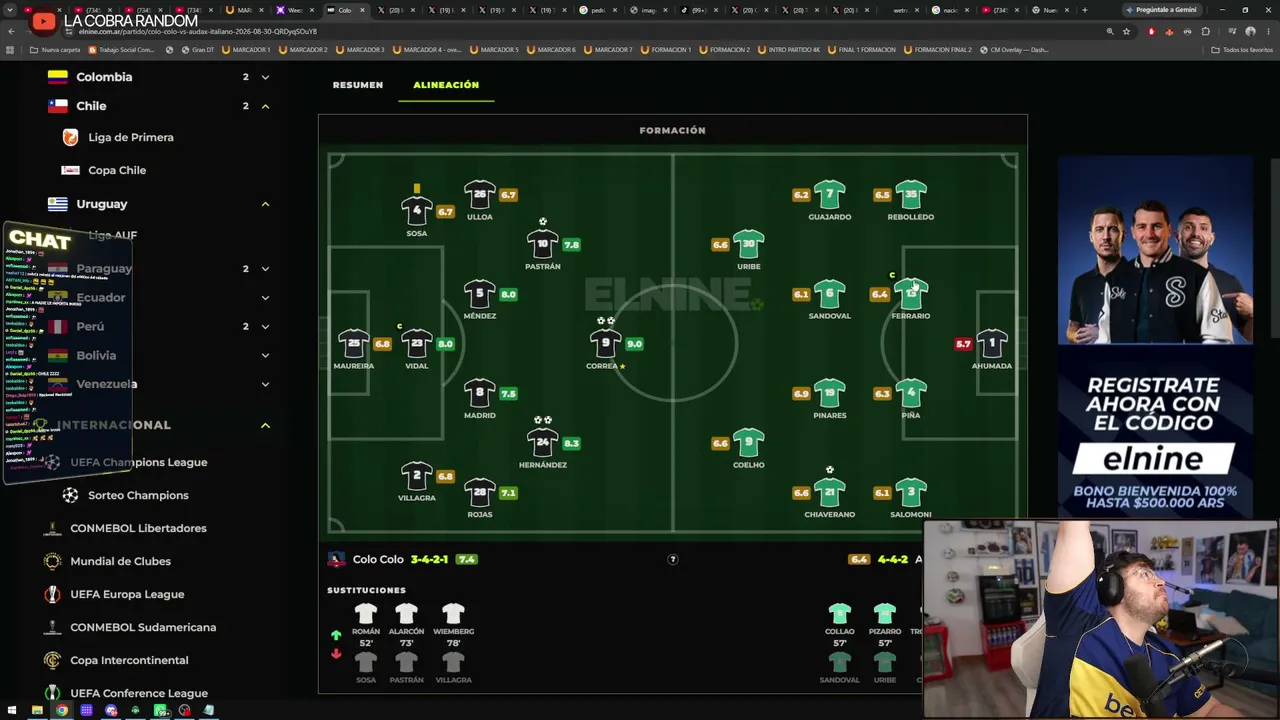Click the Chrome taskbar icon
The width and height of the screenshot is (1280, 720).
click(x=62, y=711)
